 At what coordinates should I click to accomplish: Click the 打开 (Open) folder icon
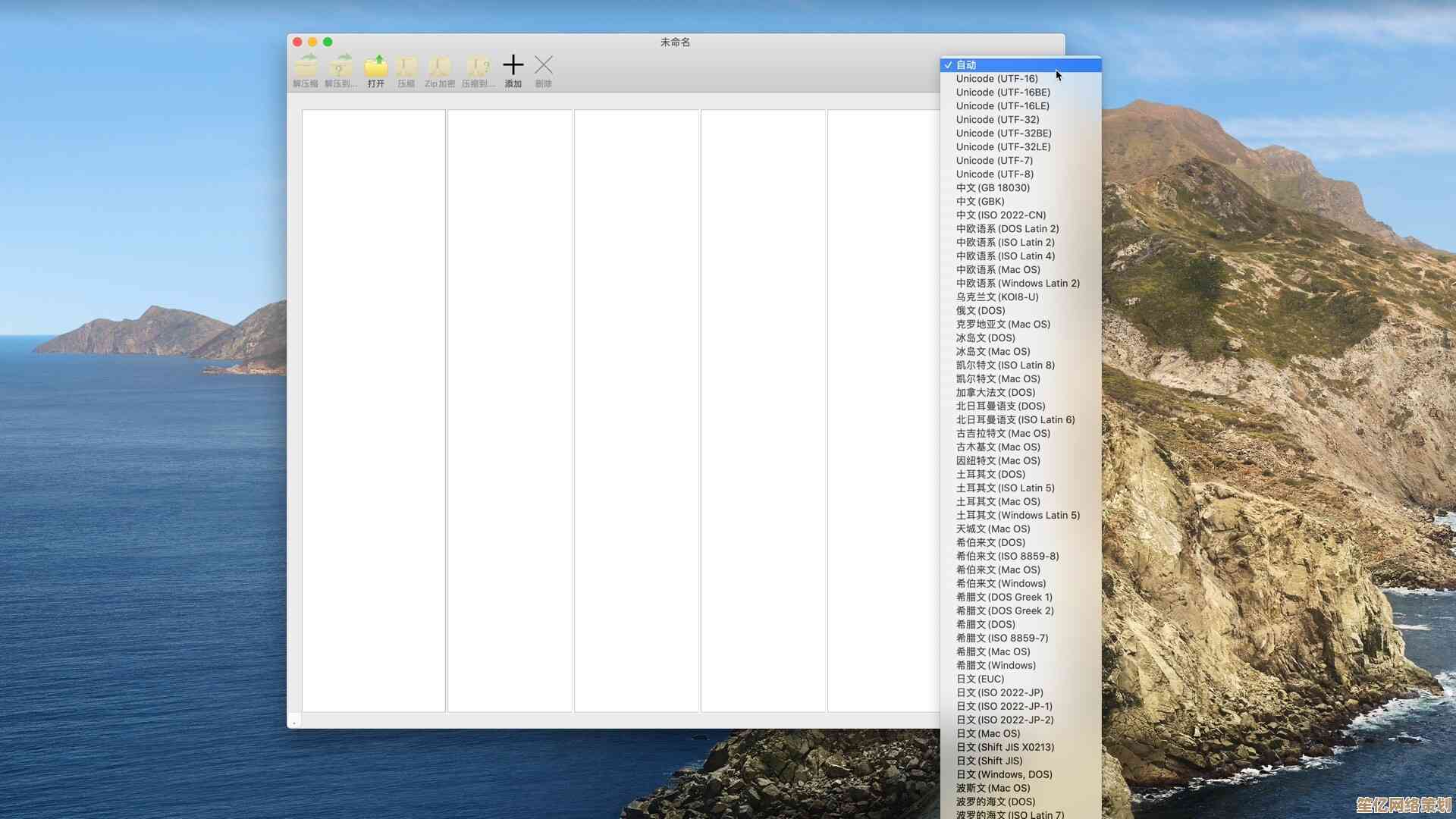pyautogui.click(x=376, y=68)
